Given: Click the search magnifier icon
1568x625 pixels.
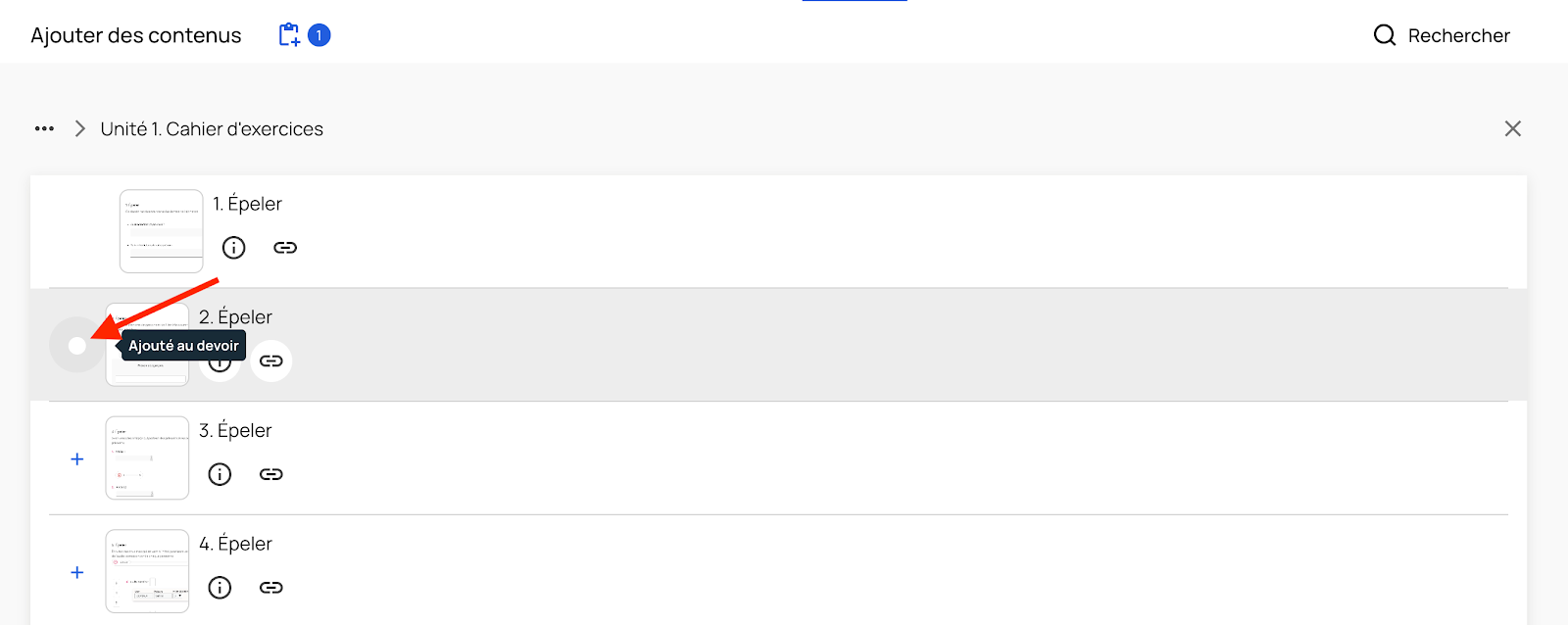Looking at the screenshot, I should pyautogui.click(x=1384, y=35).
